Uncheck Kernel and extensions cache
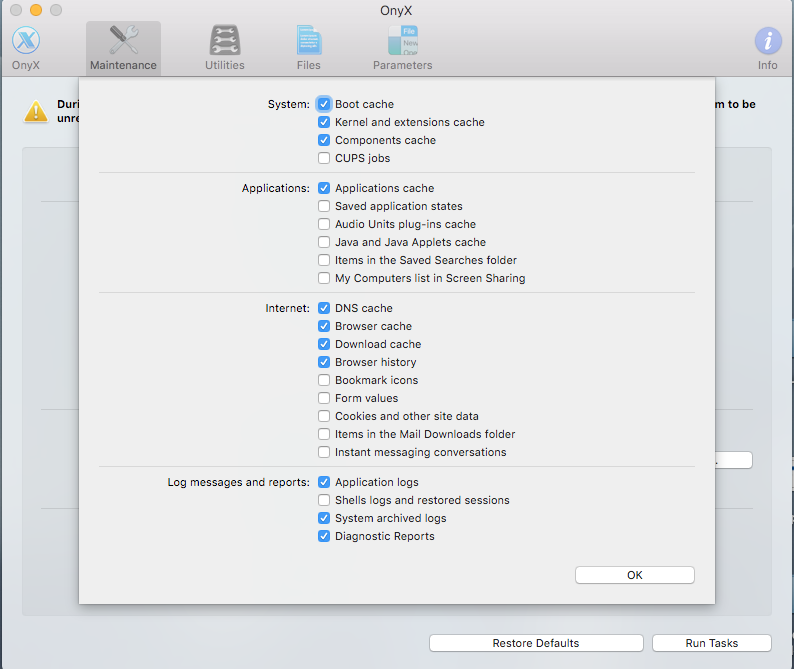794x669 pixels. [x=324, y=122]
